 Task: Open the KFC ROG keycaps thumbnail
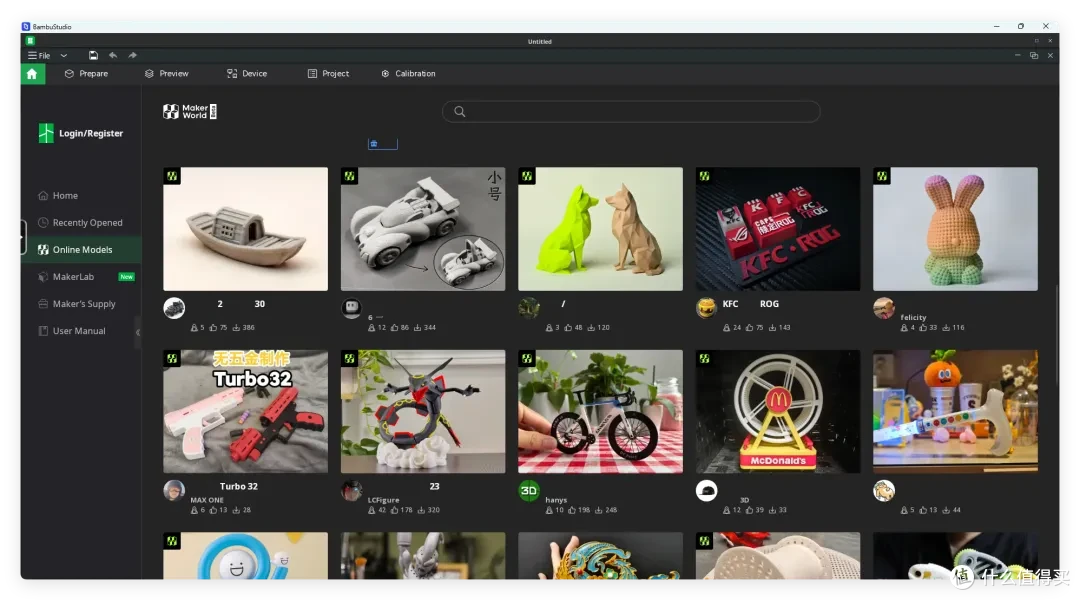pyautogui.click(x=778, y=229)
